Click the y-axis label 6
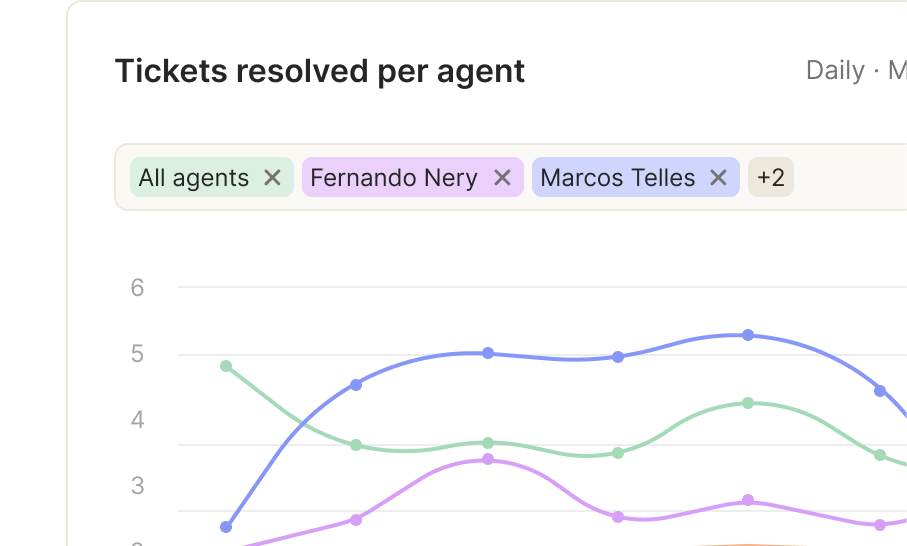Screen dimensions: 907x546 click(137, 287)
